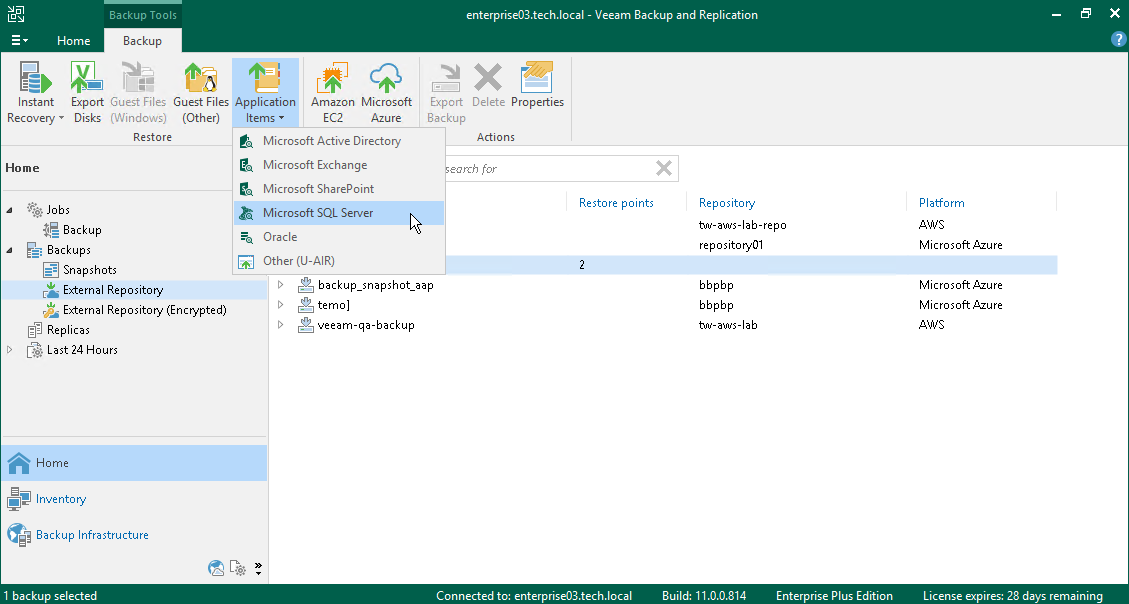Click into the search input field
1129x604 pixels.
pos(547,168)
